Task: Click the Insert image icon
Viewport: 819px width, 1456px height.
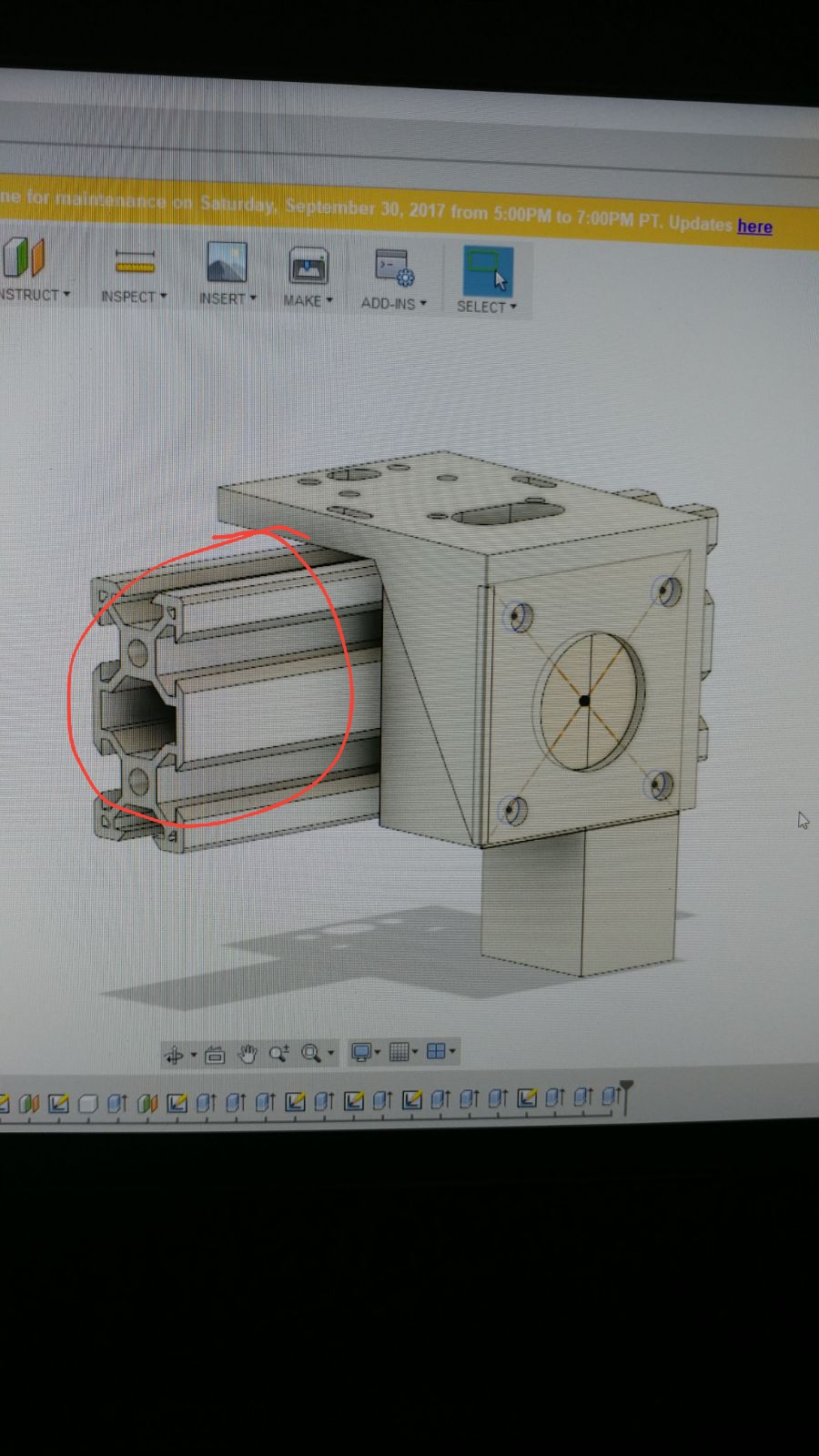Action: (227, 263)
